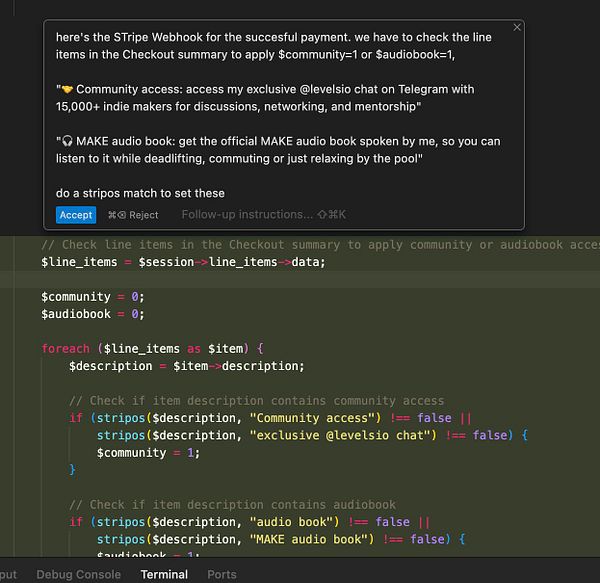The width and height of the screenshot is (600, 583).
Task: Click the $line_items assignment code line
Action: click(x=183, y=262)
